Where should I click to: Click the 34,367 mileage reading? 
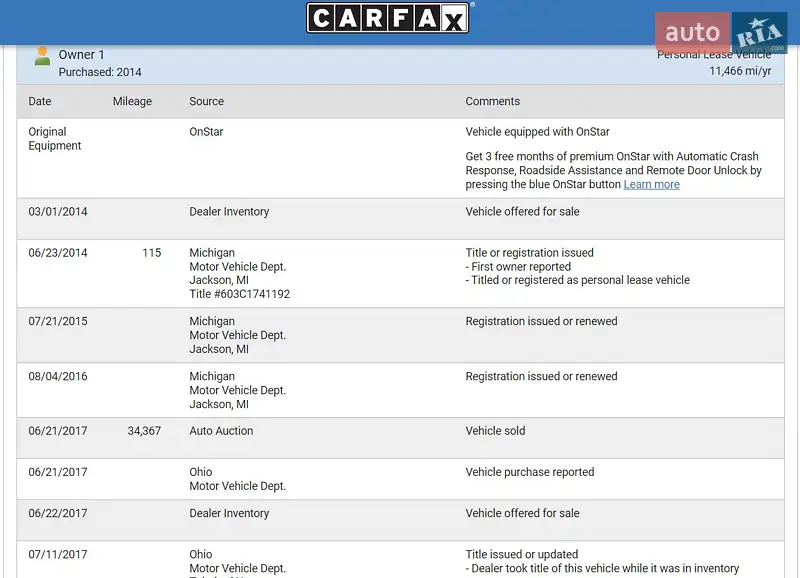coord(144,432)
